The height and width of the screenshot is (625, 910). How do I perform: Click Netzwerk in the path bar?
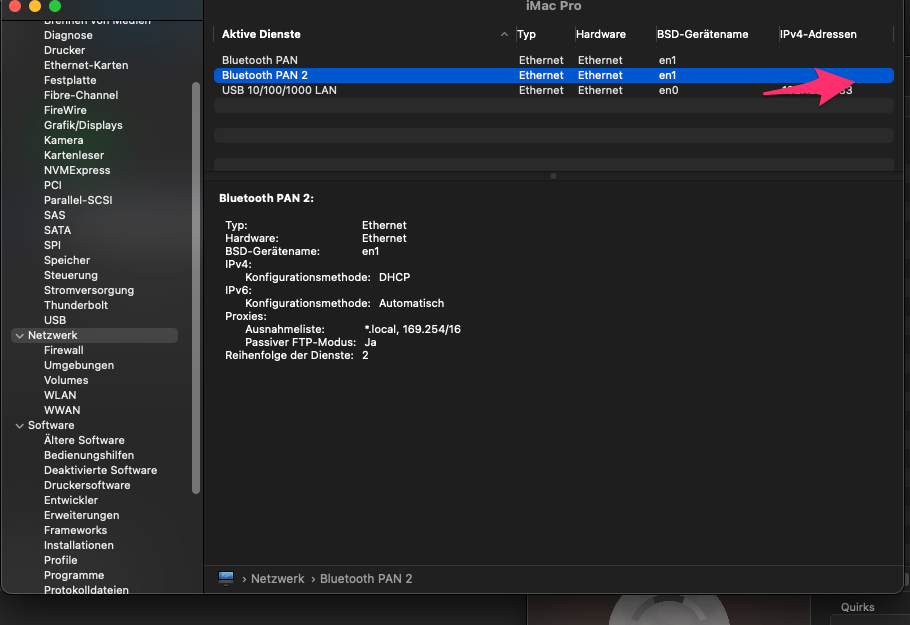pyautogui.click(x=277, y=579)
